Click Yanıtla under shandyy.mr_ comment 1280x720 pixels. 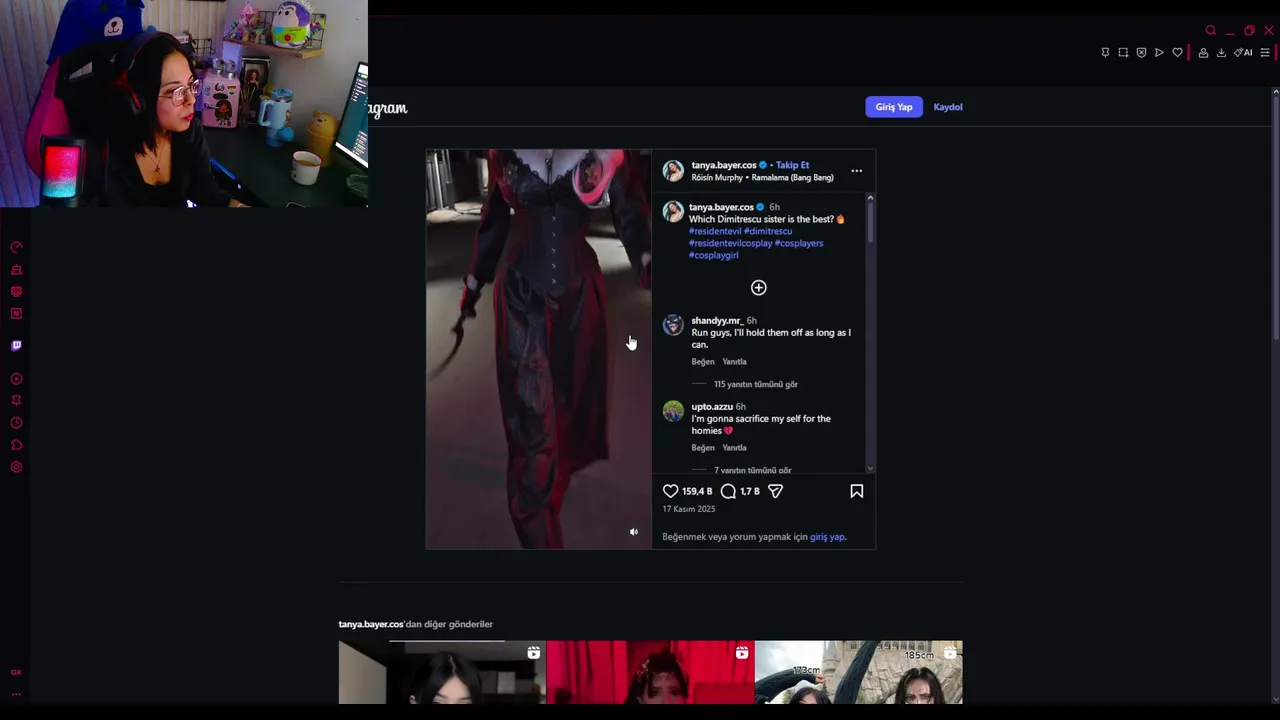tap(734, 362)
